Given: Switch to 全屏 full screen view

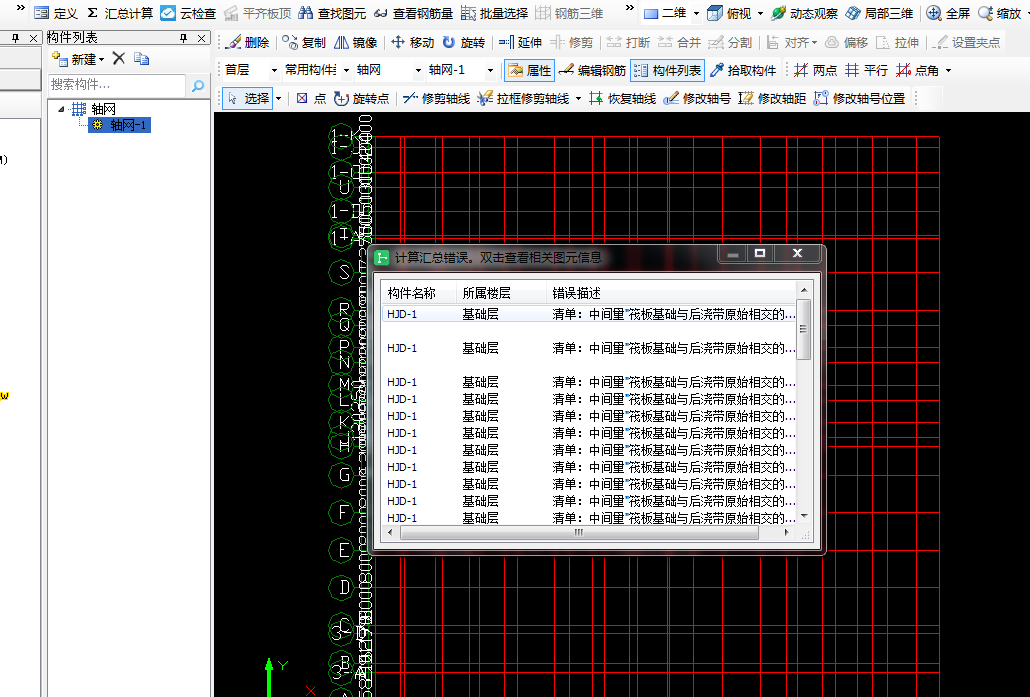Looking at the screenshot, I should pyautogui.click(x=948, y=13).
